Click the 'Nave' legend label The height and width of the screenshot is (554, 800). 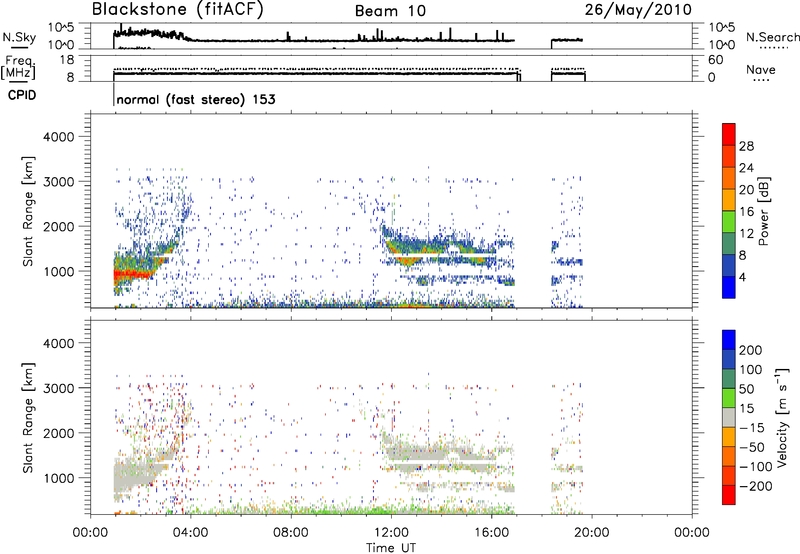[x=760, y=70]
